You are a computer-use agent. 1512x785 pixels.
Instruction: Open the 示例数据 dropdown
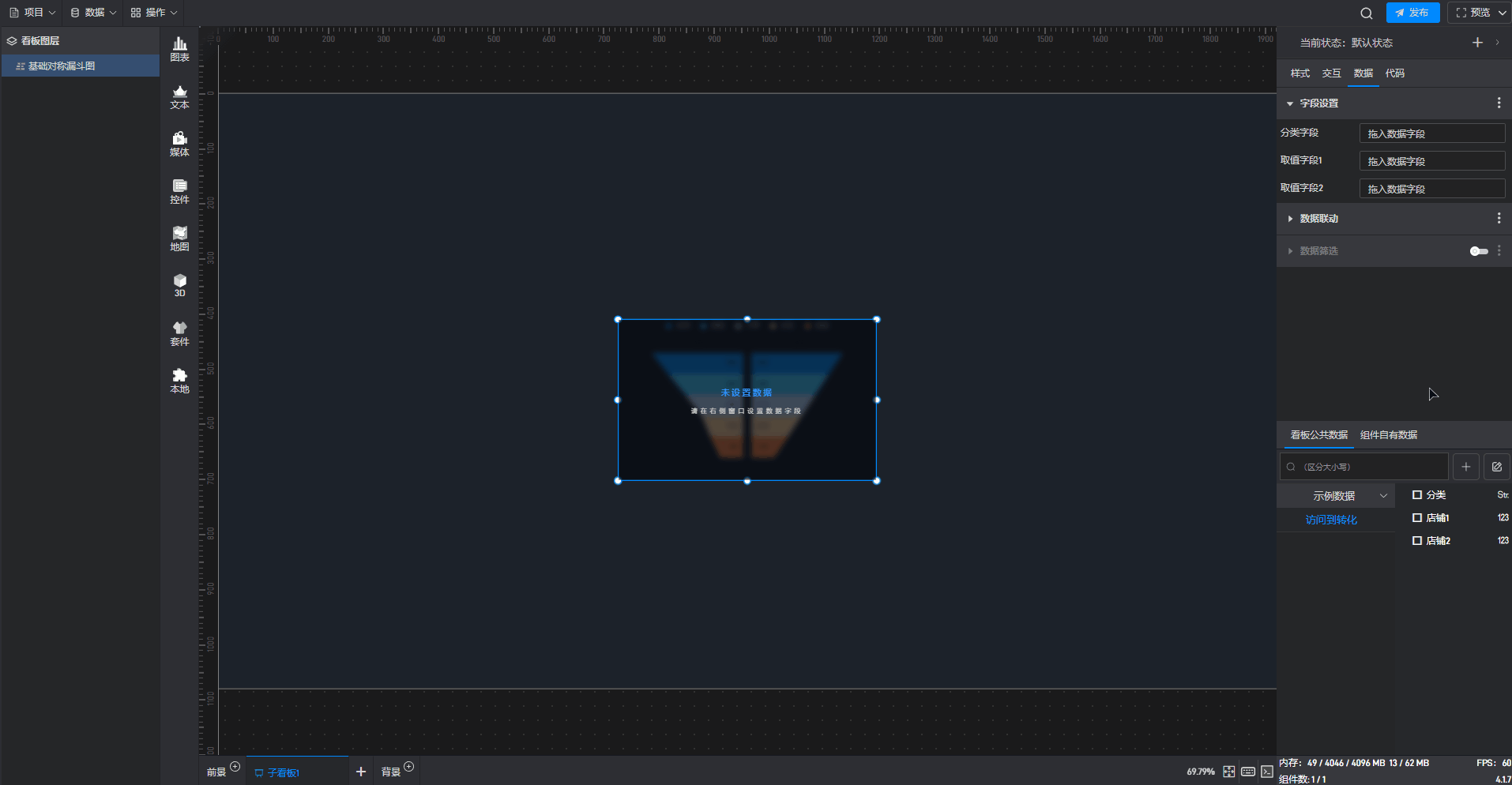[1336, 496]
